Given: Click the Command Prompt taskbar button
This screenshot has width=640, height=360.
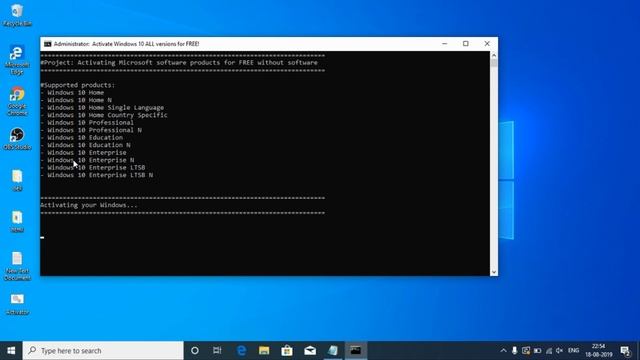Looking at the screenshot, I should point(356,351).
